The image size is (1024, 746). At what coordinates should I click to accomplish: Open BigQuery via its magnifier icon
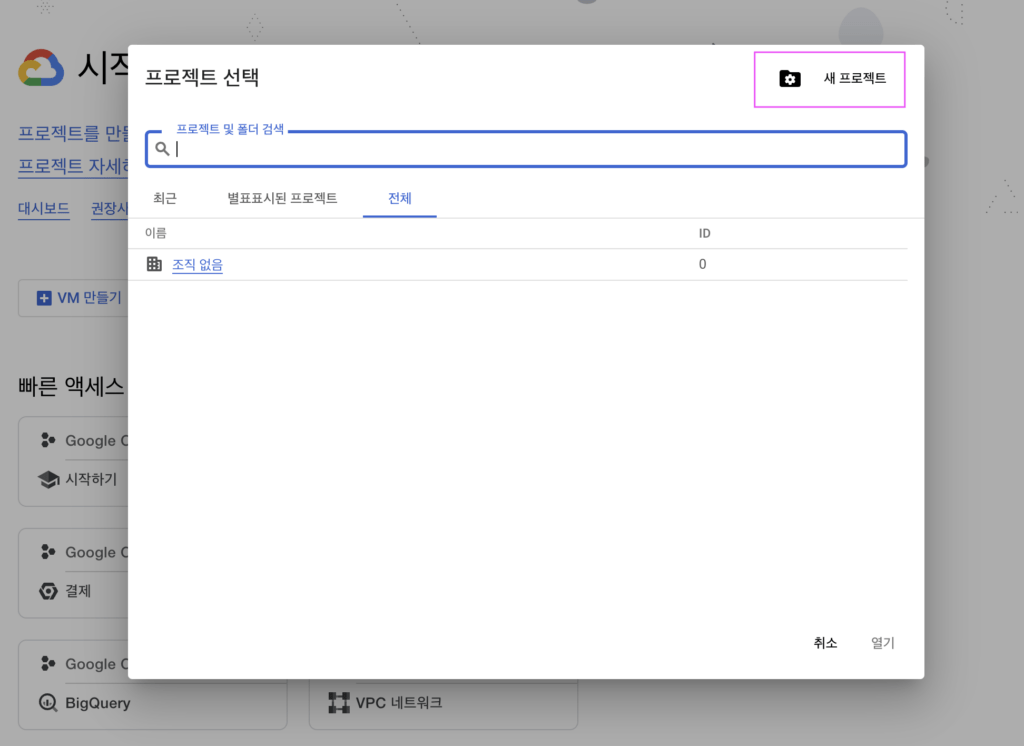pyautogui.click(x=48, y=703)
